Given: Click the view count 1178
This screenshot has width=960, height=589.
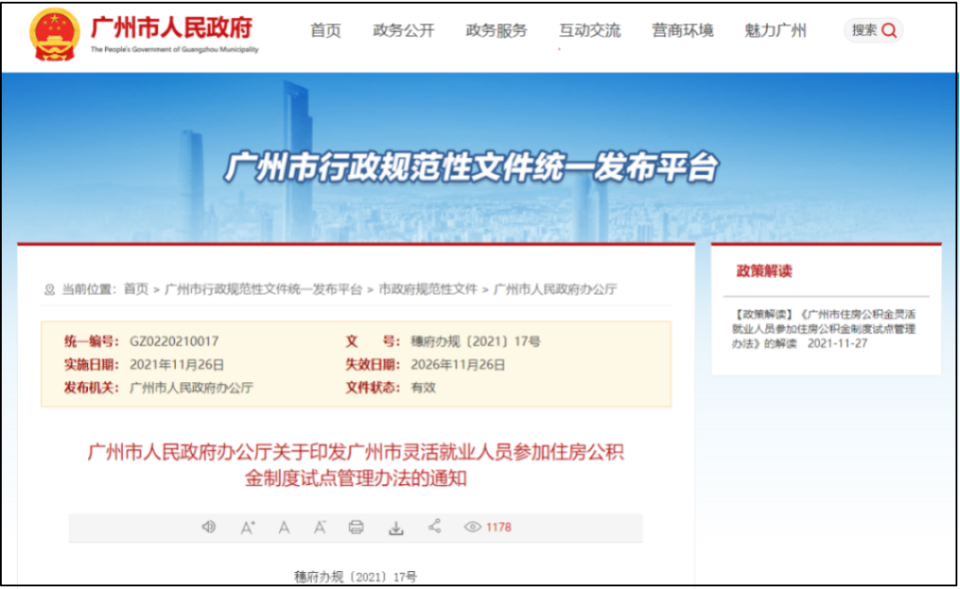Looking at the screenshot, I should click(x=498, y=527).
